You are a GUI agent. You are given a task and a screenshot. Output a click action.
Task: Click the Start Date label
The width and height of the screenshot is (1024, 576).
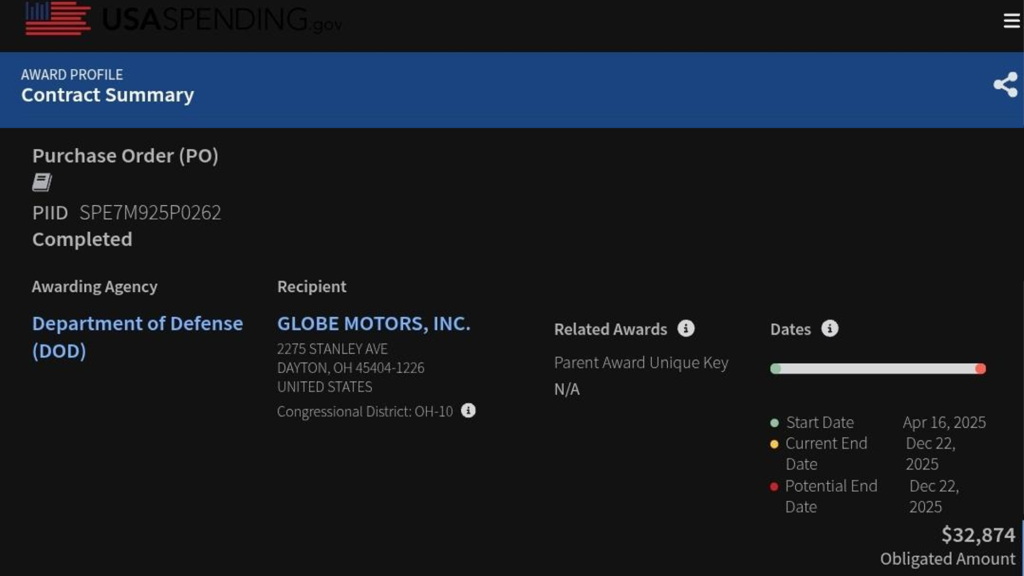tap(820, 423)
